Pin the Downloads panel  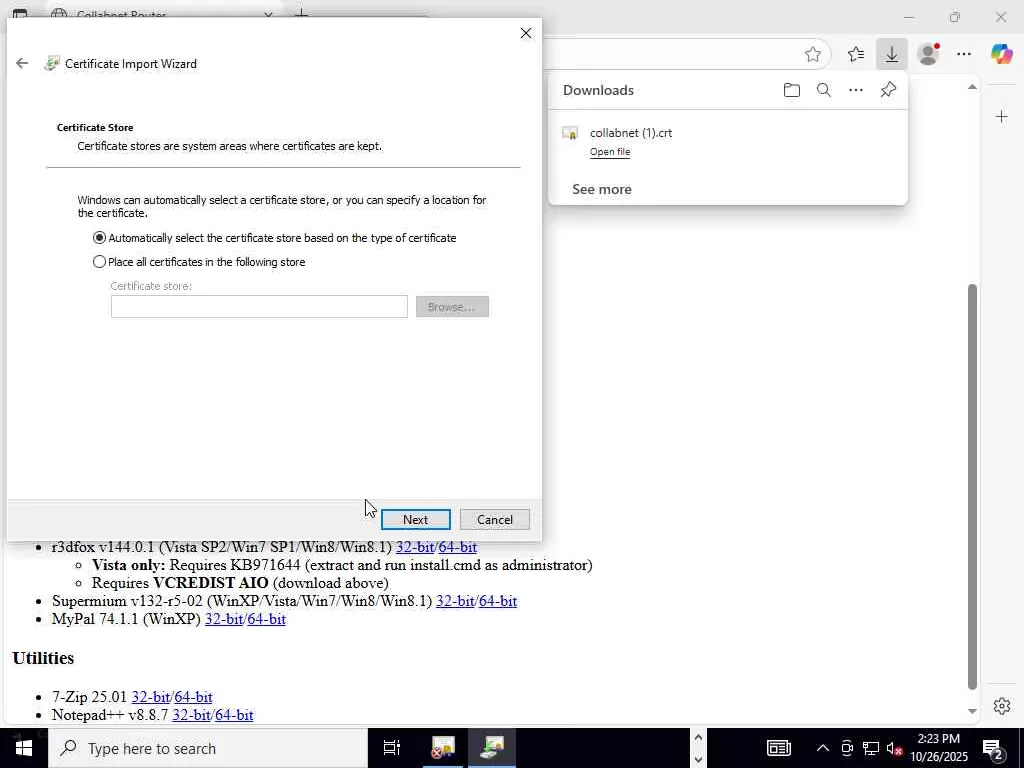pyautogui.click(x=888, y=90)
